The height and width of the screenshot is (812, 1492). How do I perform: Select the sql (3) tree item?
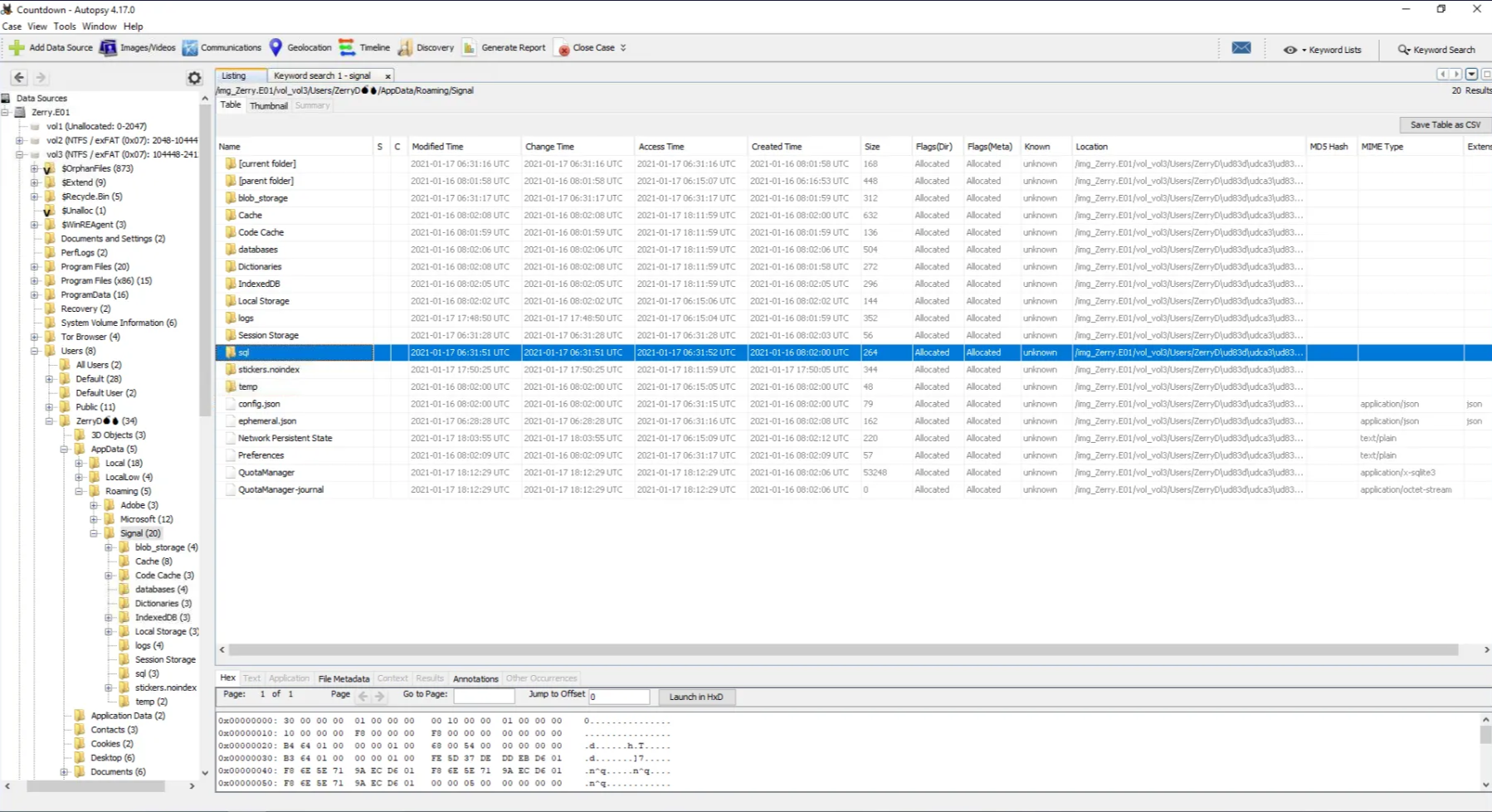pyautogui.click(x=147, y=673)
